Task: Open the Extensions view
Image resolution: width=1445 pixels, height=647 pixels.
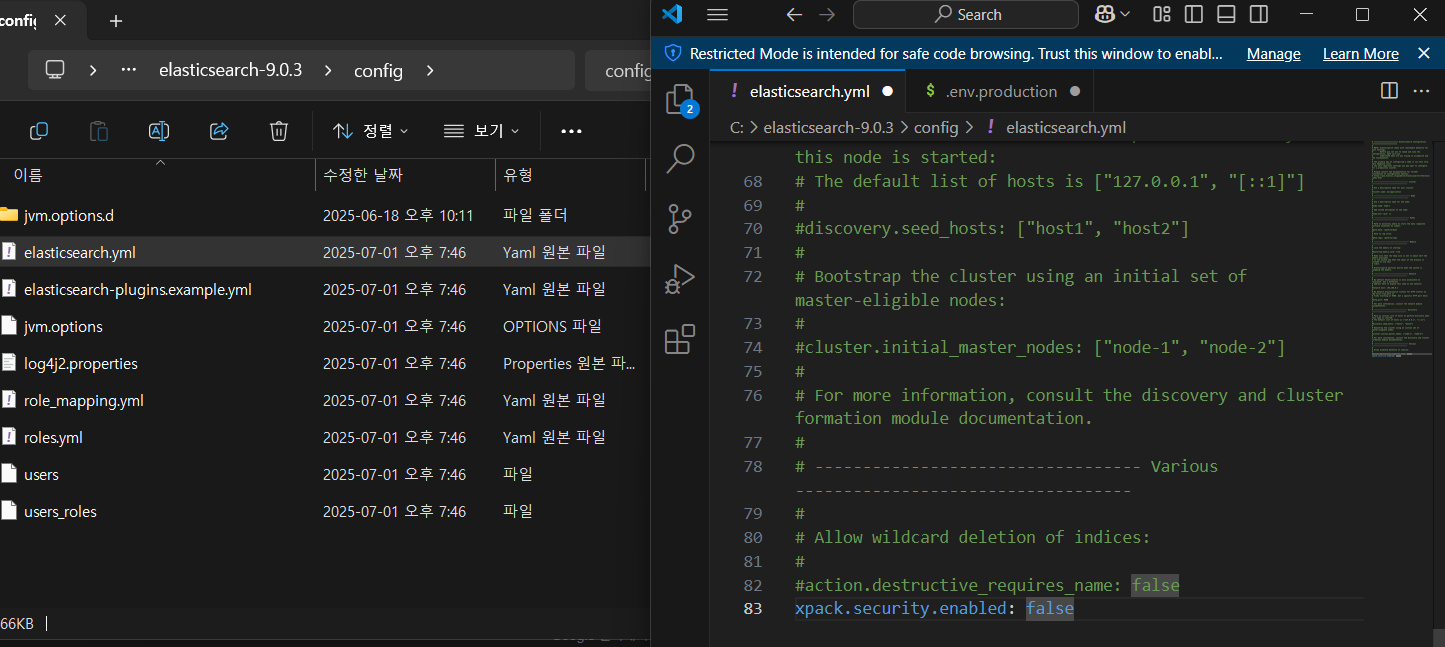Action: click(680, 339)
